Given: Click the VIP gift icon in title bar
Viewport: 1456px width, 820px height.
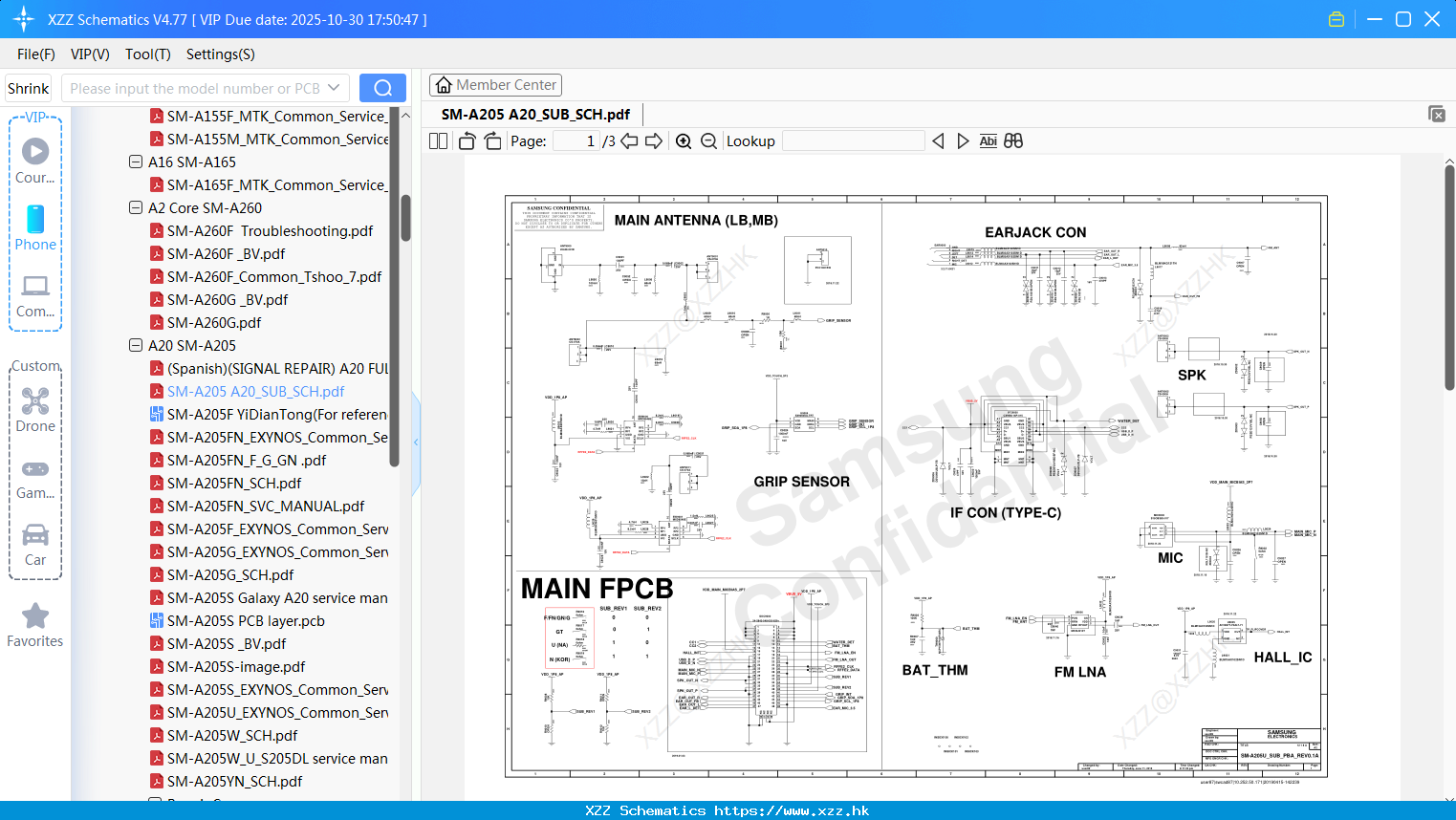Looking at the screenshot, I should click(1336, 19).
